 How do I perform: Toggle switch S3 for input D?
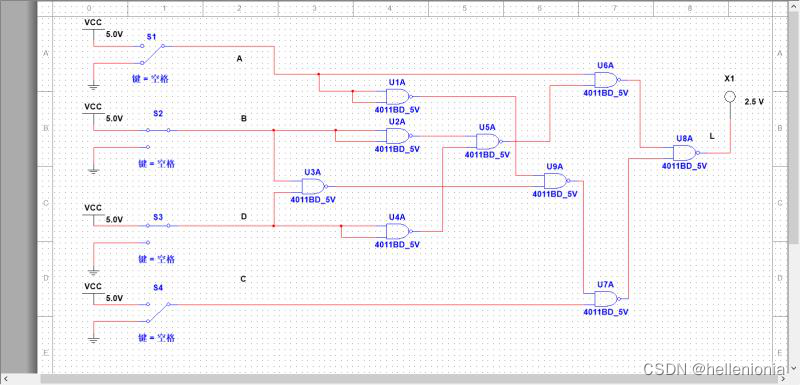click(158, 234)
